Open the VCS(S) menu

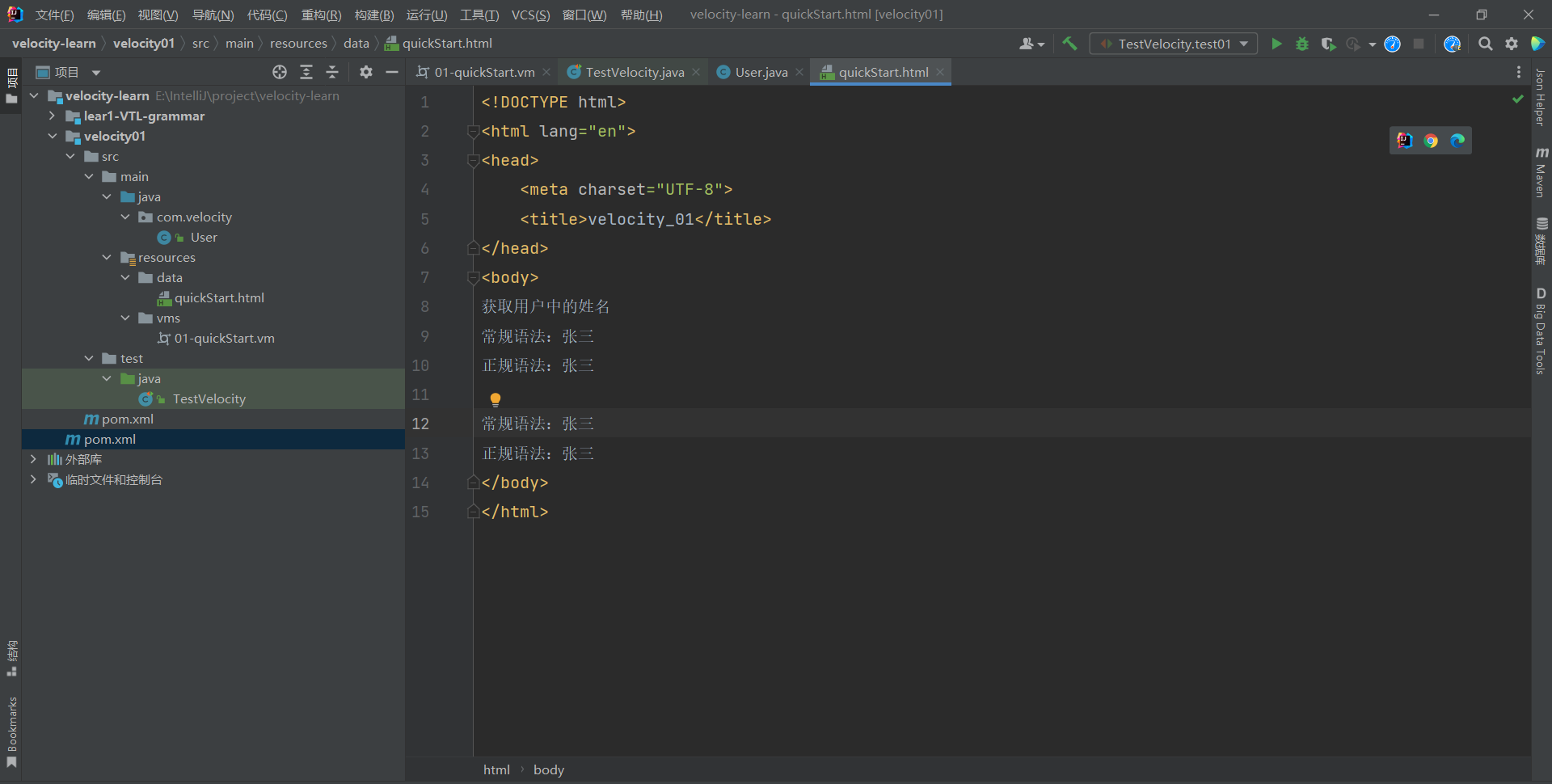pos(530,15)
